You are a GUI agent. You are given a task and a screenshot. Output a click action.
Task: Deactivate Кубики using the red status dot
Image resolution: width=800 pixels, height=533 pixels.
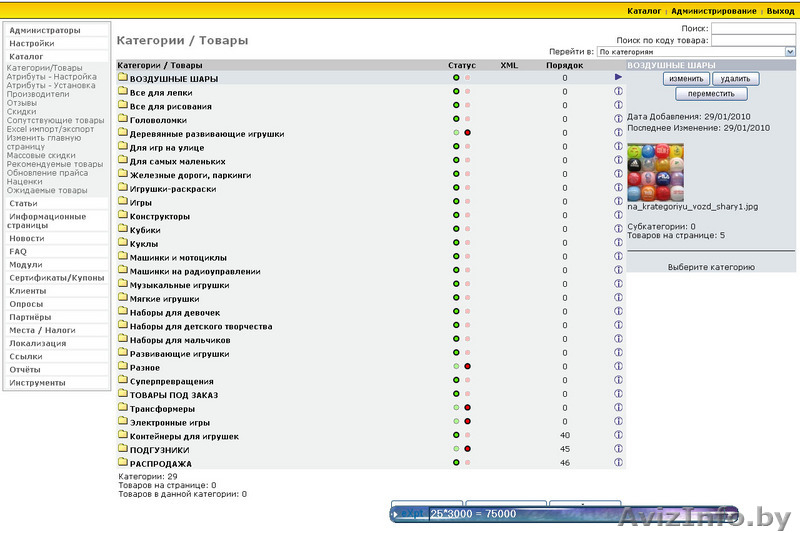pos(467,229)
